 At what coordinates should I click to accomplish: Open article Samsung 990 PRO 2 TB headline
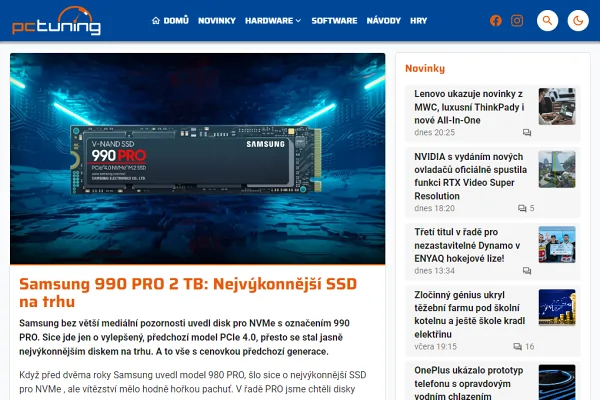[188, 293]
